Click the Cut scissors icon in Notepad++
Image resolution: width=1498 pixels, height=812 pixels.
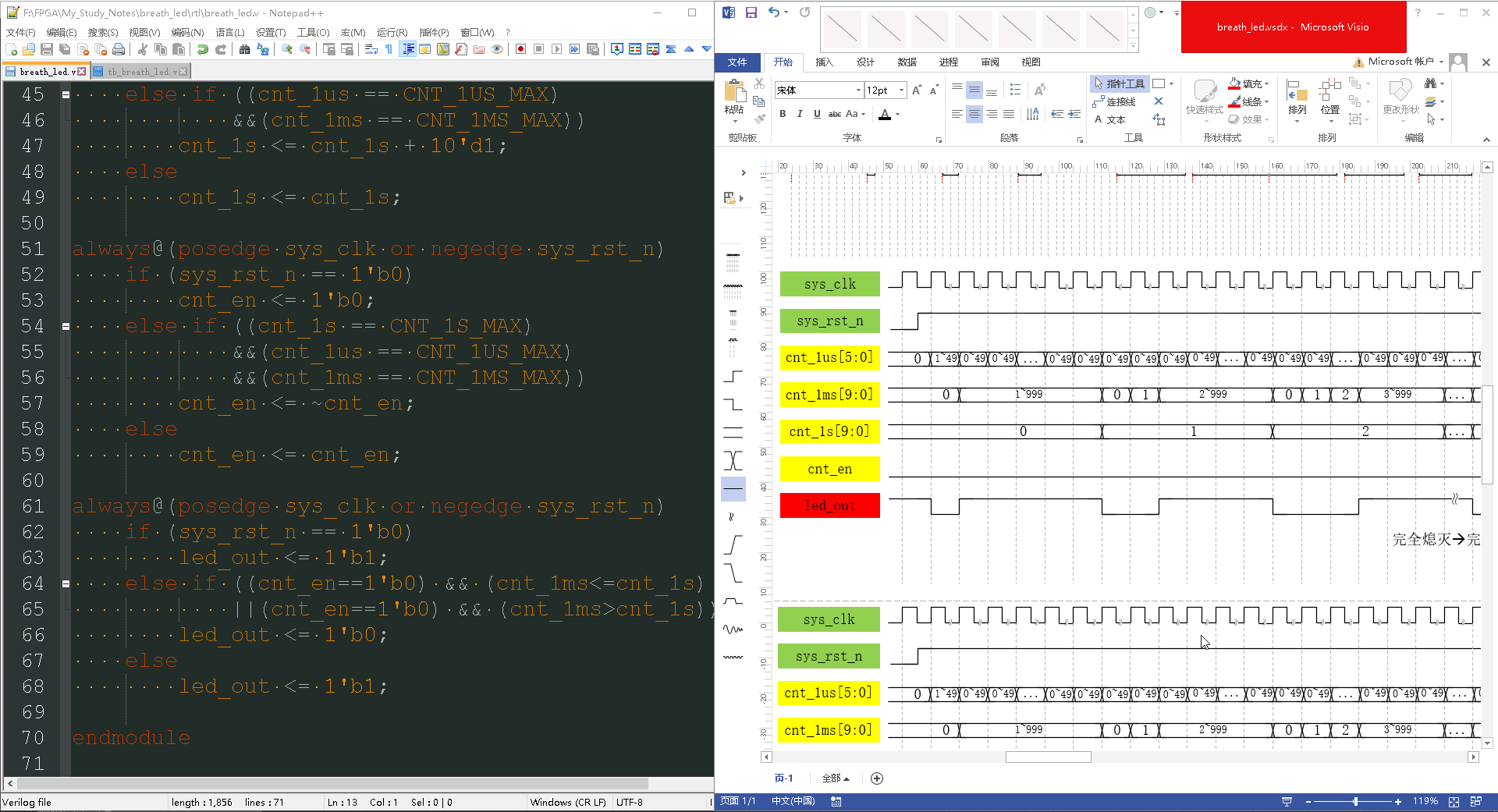pyautogui.click(x=143, y=49)
